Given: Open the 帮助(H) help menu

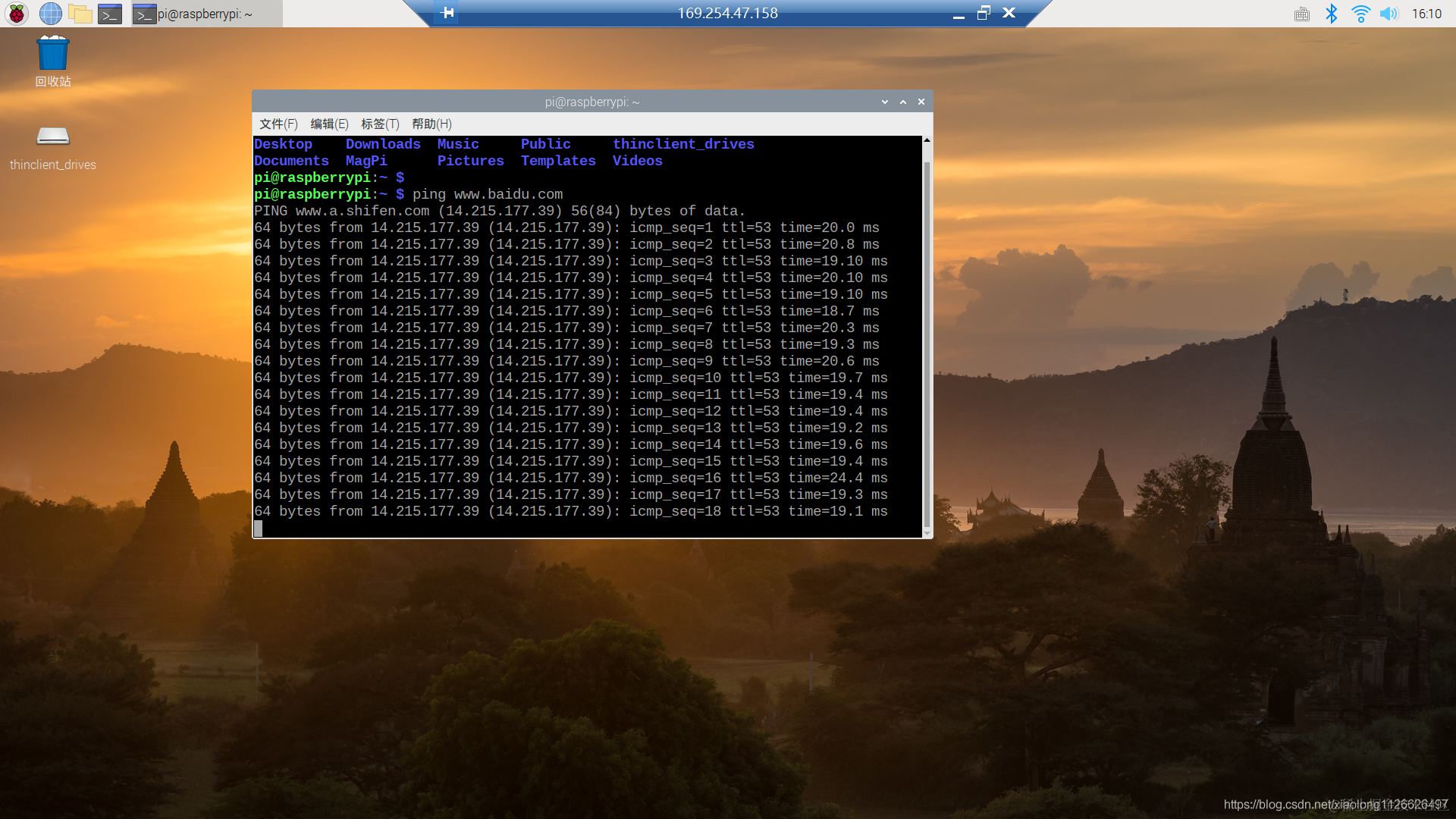Looking at the screenshot, I should 431,124.
